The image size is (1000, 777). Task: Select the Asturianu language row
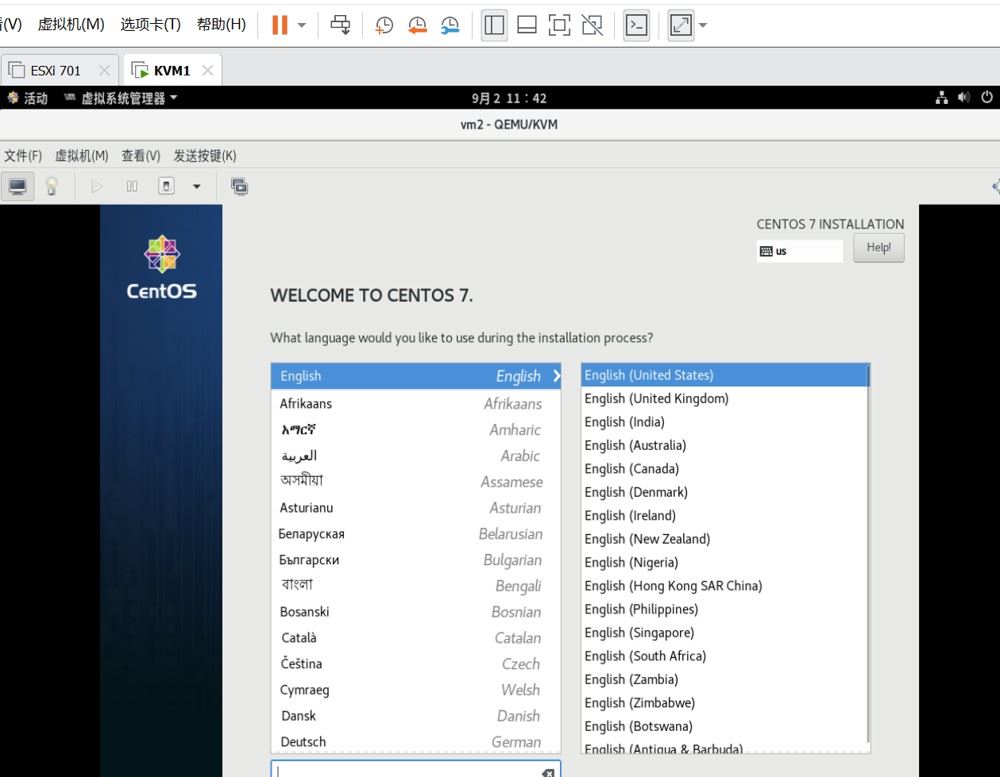[416, 508]
